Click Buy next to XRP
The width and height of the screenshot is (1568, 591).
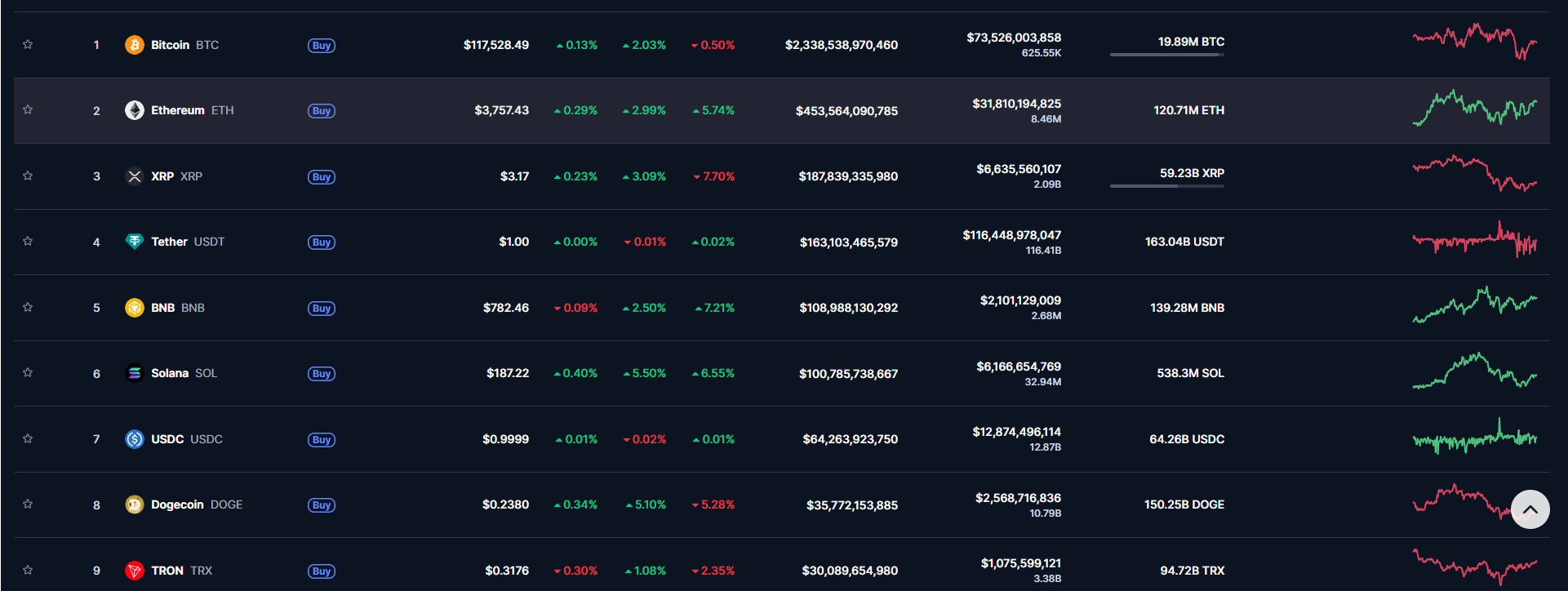(322, 177)
